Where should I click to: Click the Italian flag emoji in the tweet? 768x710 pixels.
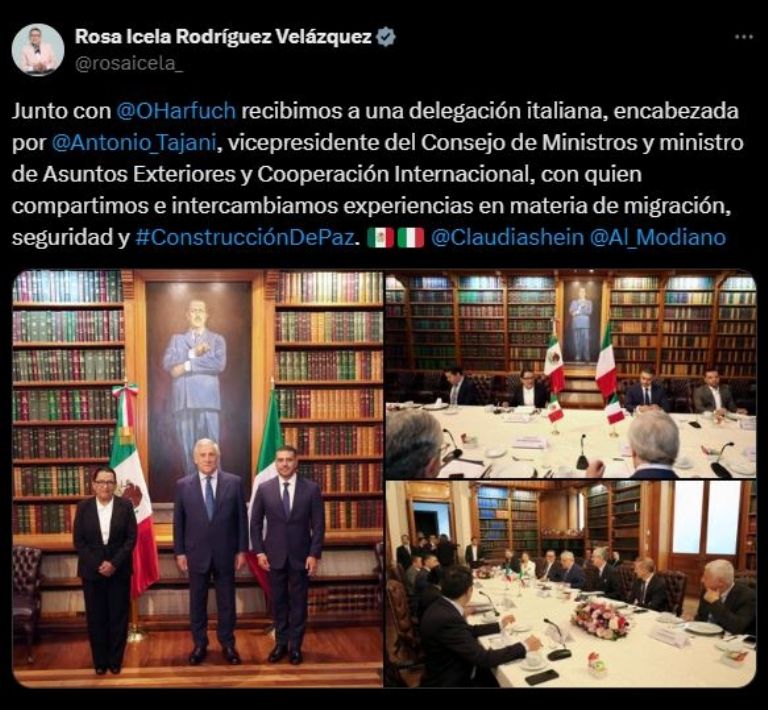click(410, 237)
